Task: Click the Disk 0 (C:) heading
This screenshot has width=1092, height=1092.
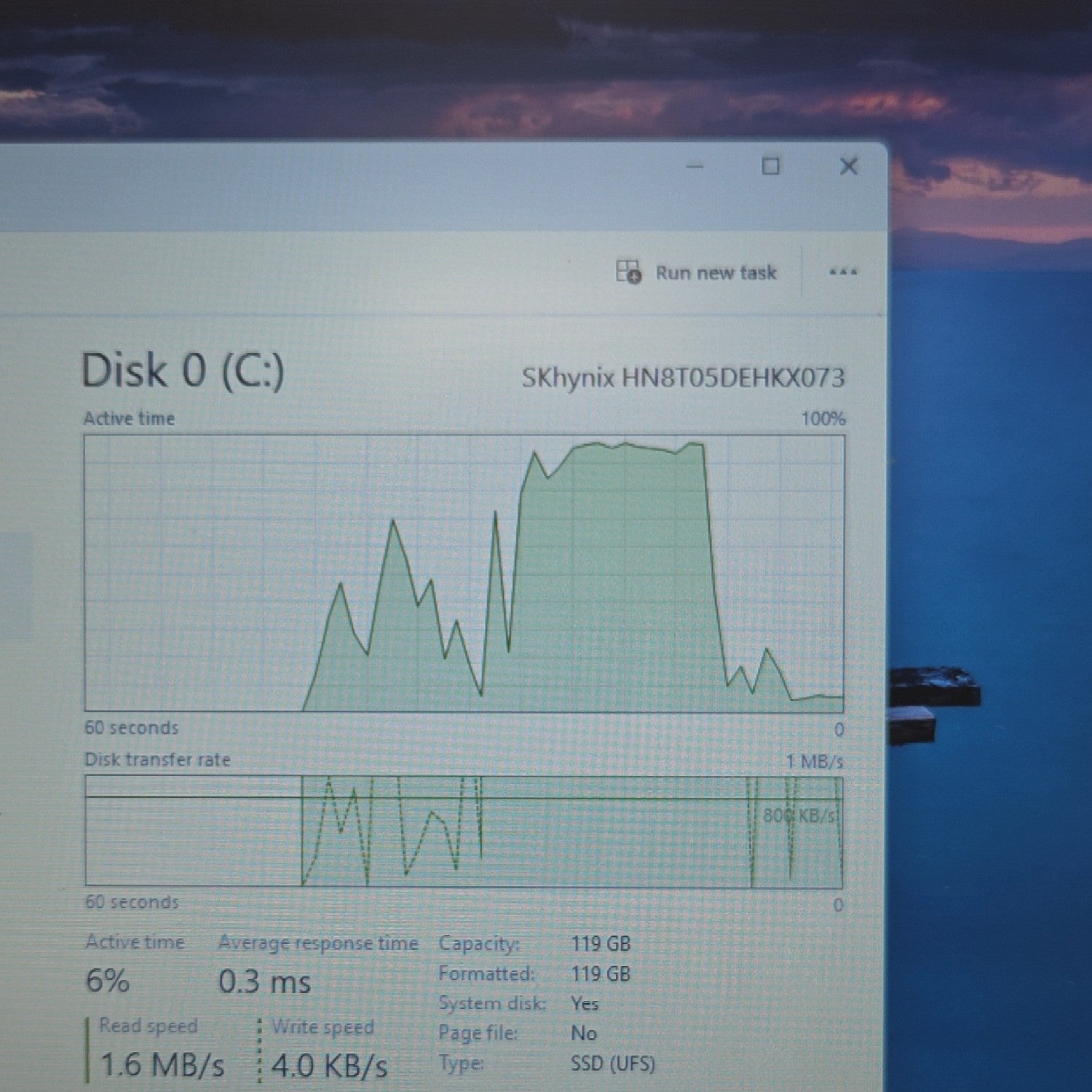Action: [x=182, y=371]
